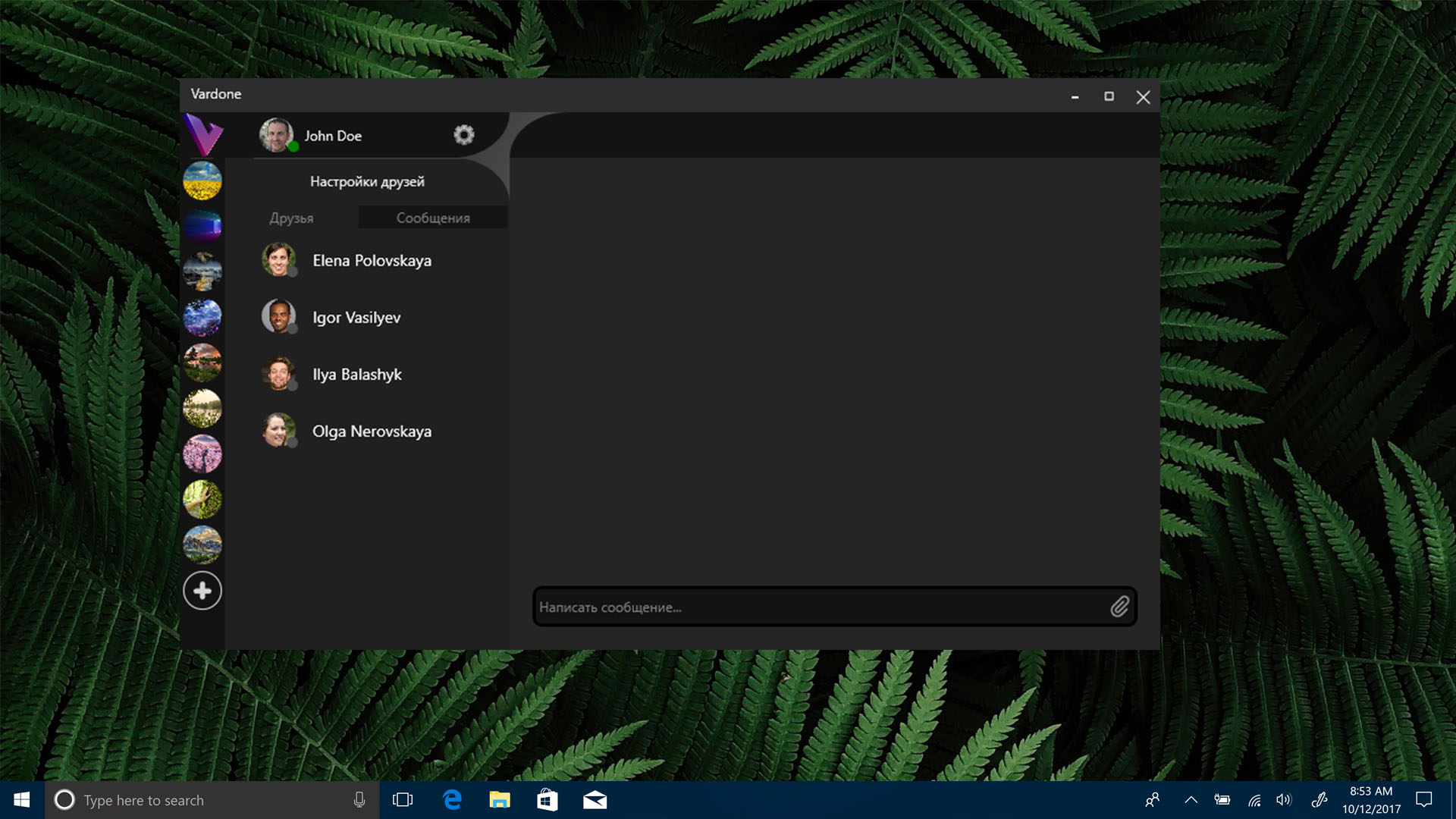Click the taskbar microphone icon

pos(359,800)
